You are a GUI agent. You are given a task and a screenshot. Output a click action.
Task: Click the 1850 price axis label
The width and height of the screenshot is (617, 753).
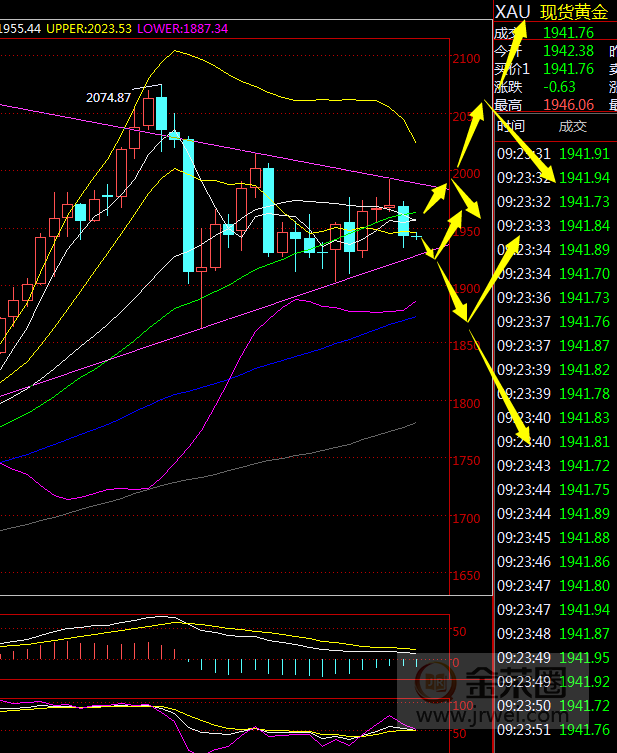(x=466, y=346)
